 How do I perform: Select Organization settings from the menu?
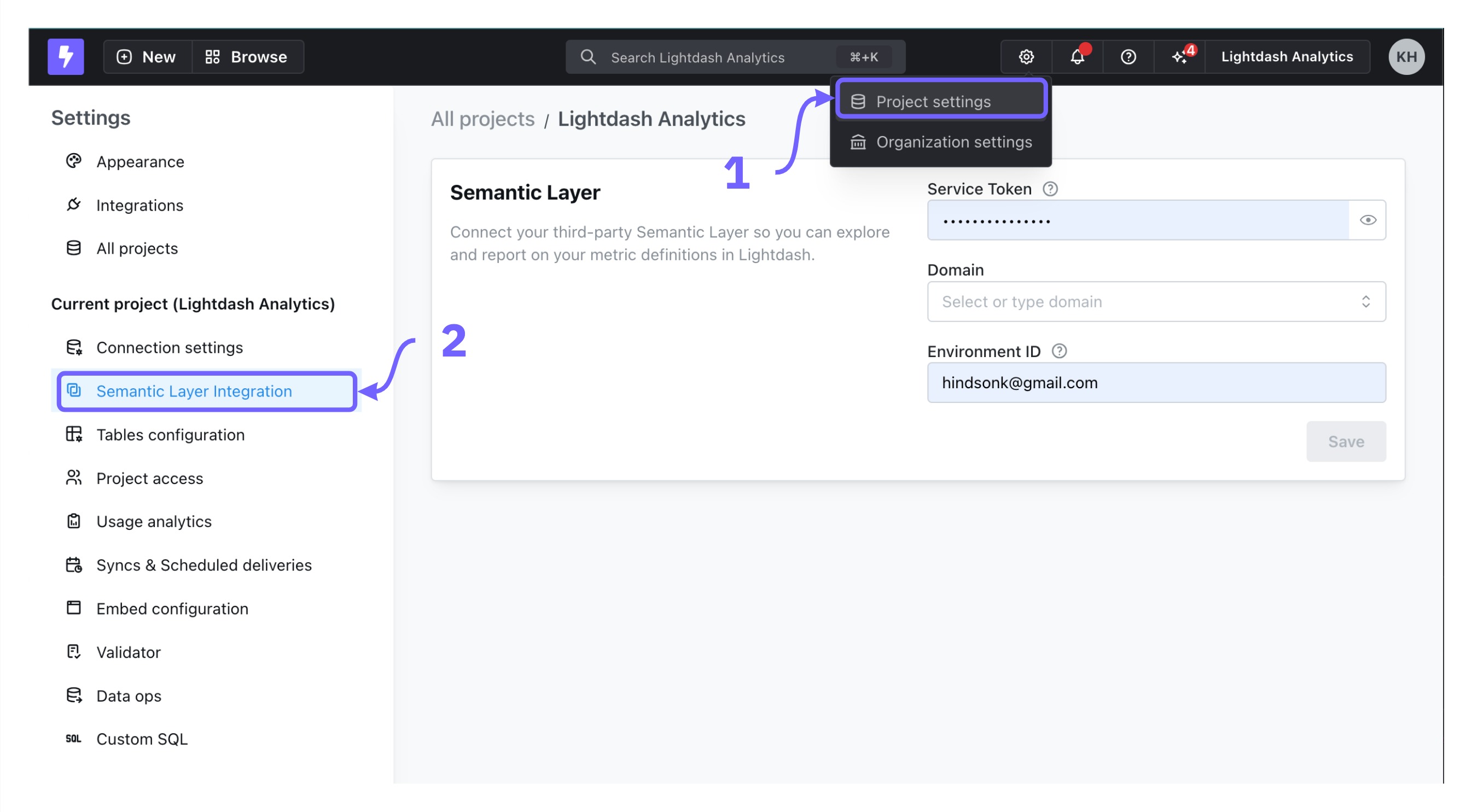(x=940, y=142)
